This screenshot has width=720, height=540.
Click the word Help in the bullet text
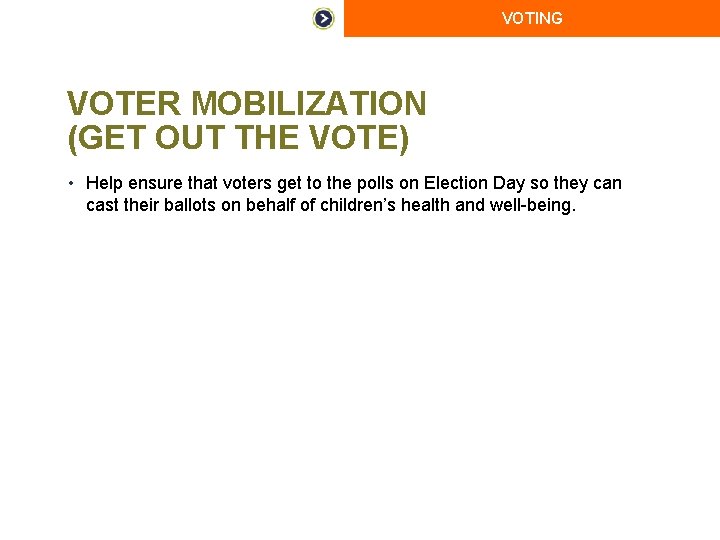coord(103,183)
